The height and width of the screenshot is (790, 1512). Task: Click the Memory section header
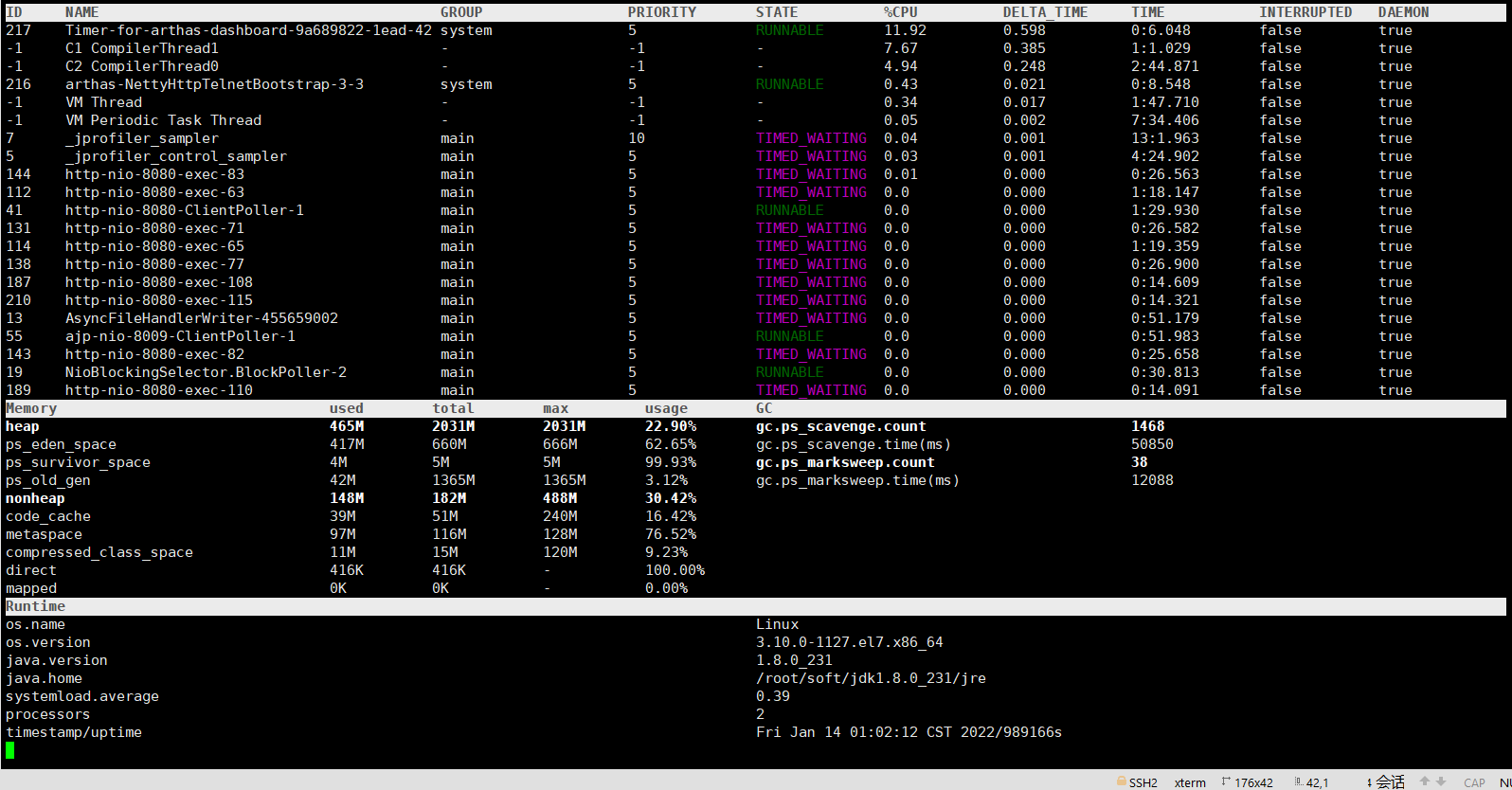tap(31, 408)
